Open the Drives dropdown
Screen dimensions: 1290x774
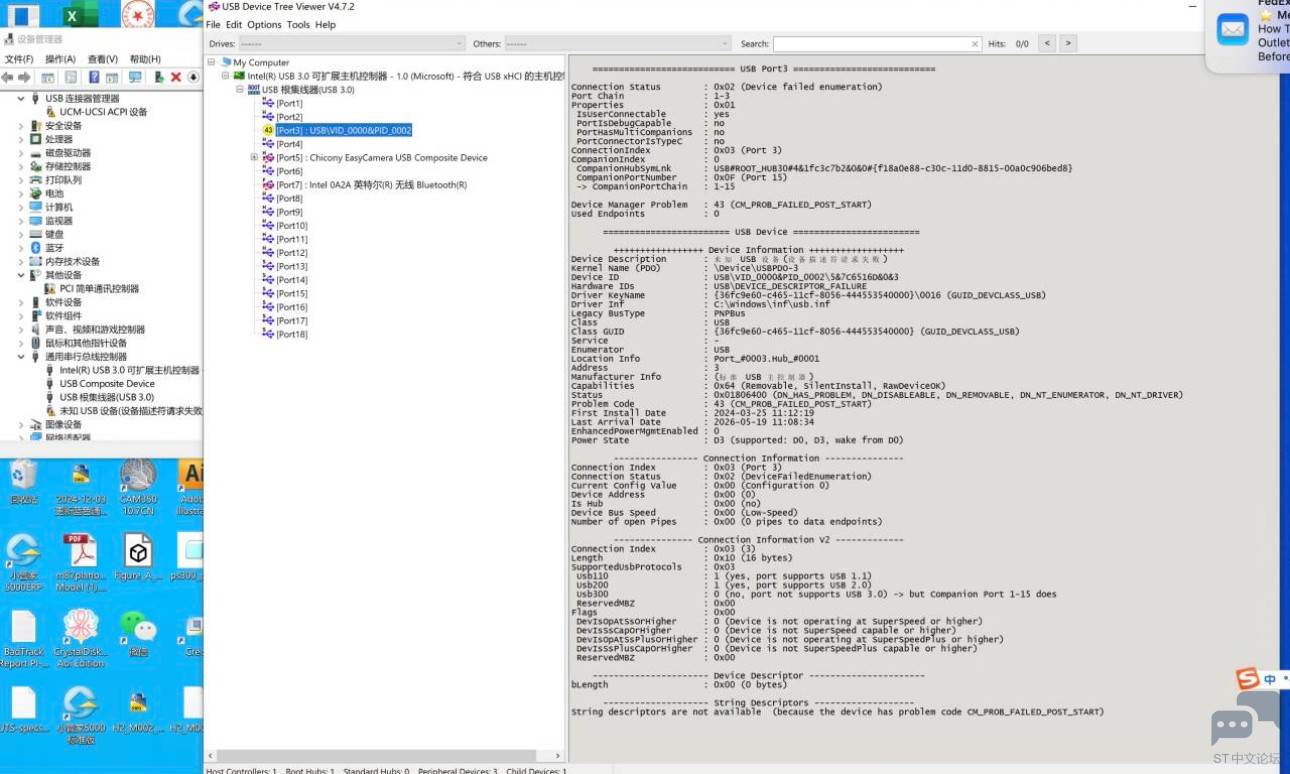(352, 44)
